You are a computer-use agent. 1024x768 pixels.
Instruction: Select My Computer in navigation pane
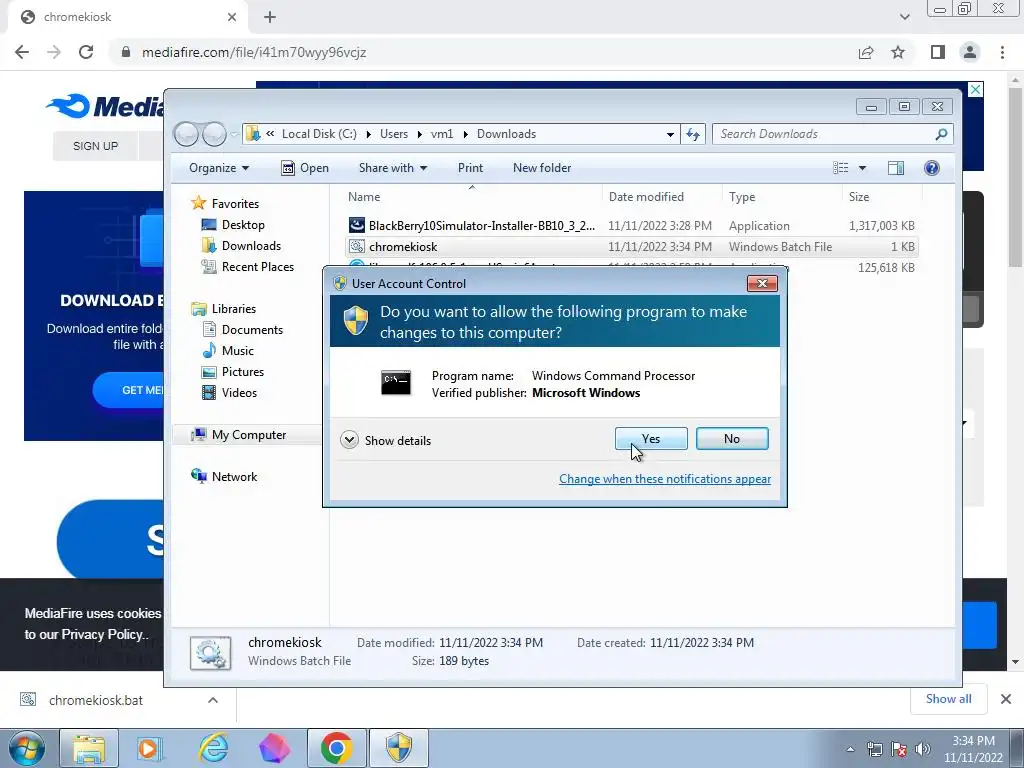click(238, 435)
